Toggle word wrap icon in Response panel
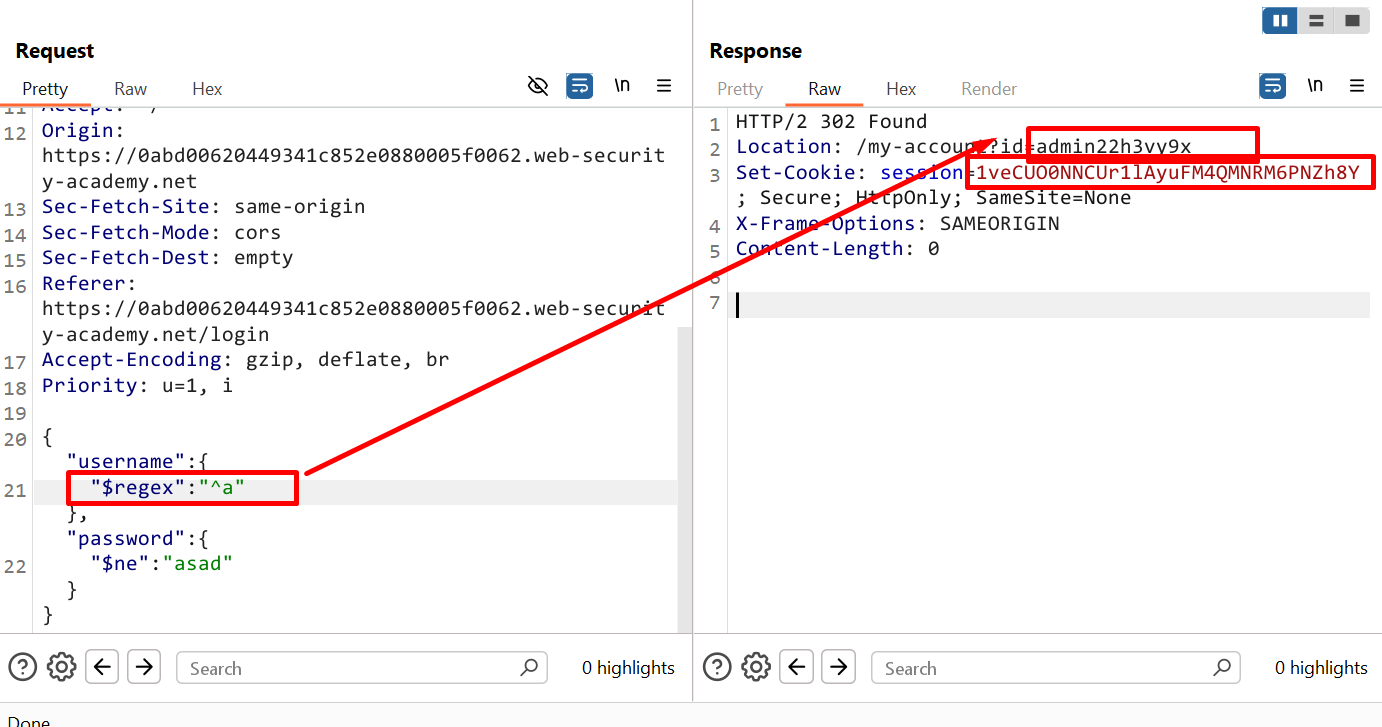The width and height of the screenshot is (1382, 727). click(1272, 86)
